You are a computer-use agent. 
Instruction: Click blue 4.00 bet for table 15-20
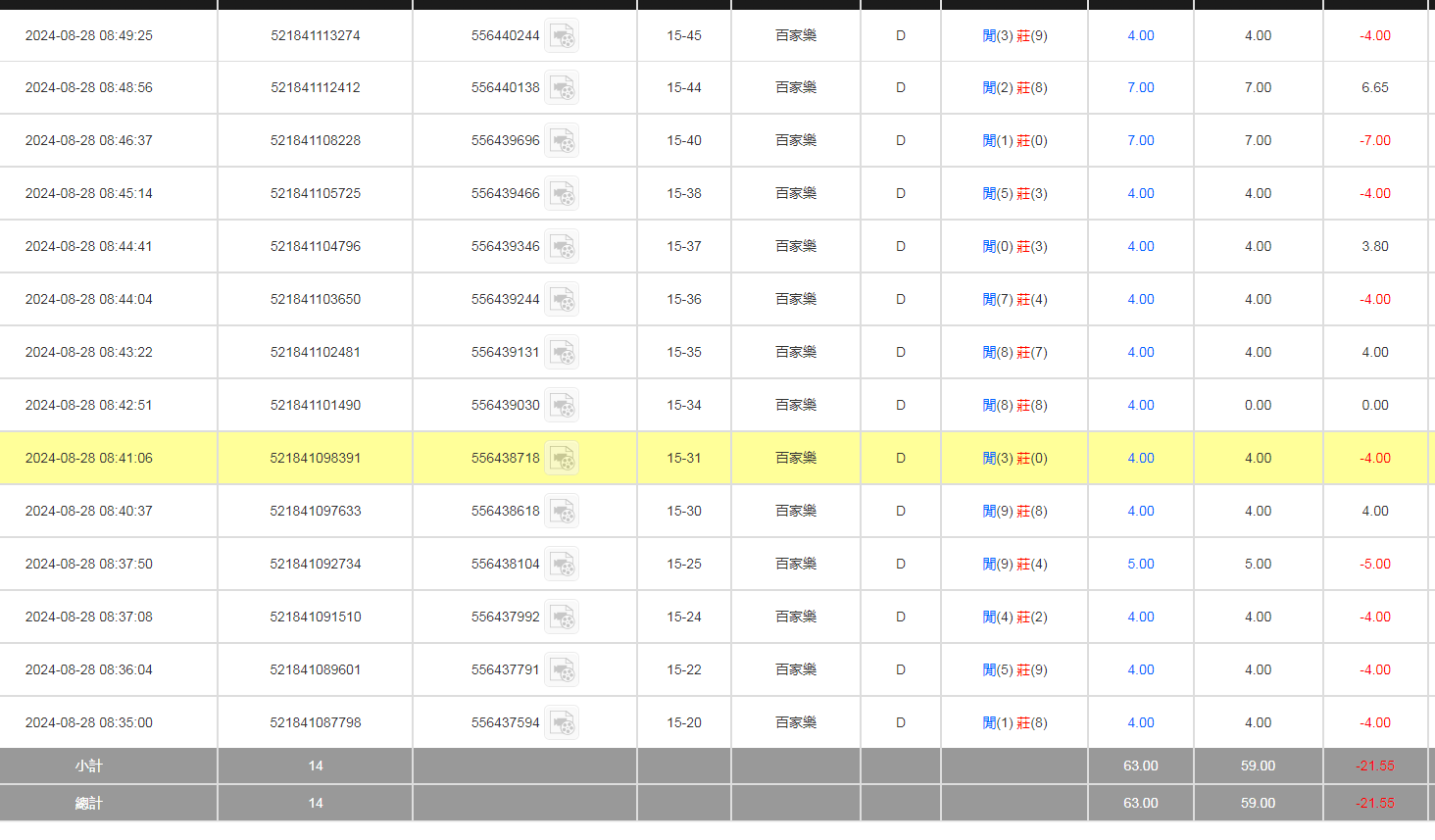[1140, 722]
